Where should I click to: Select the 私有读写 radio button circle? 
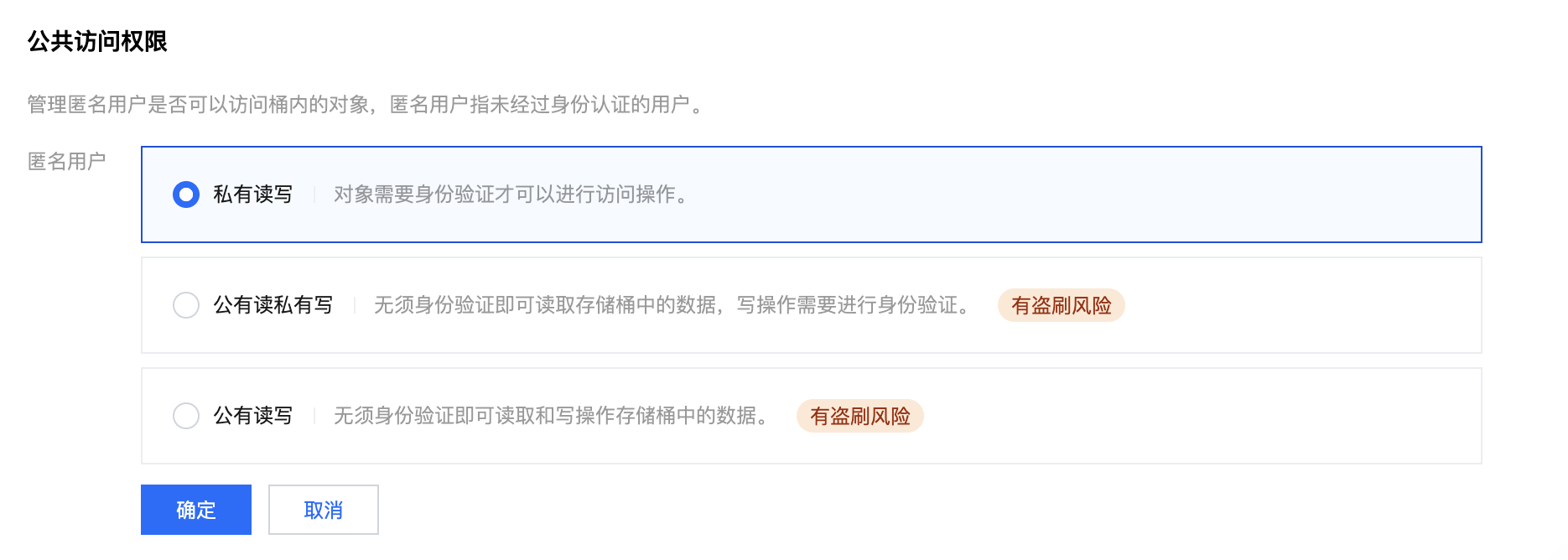point(186,194)
